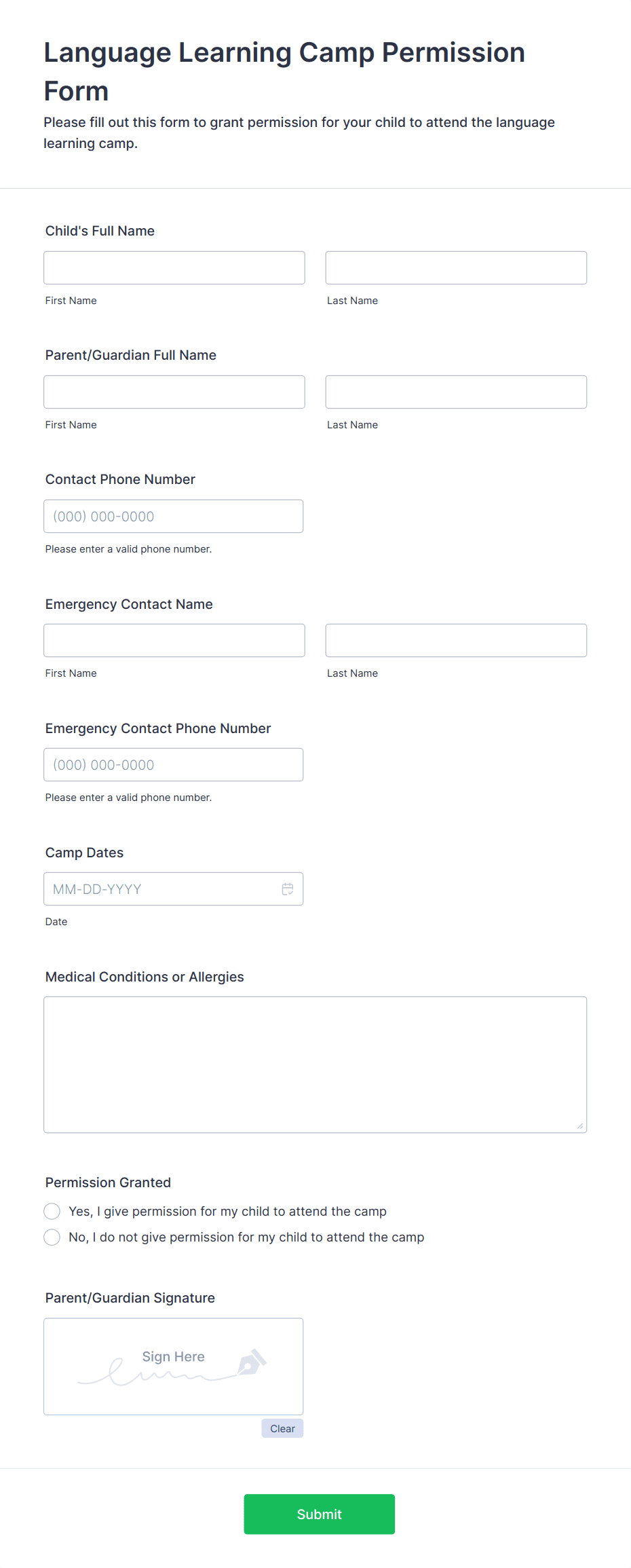Click Parent/Guardian First Name input
Screen dimensions: 631x1568
[174, 392]
